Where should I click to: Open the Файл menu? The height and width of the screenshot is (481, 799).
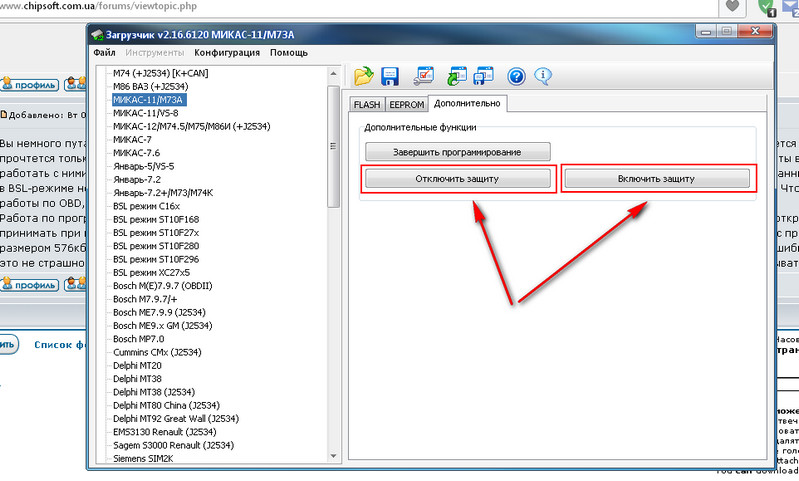[x=104, y=52]
